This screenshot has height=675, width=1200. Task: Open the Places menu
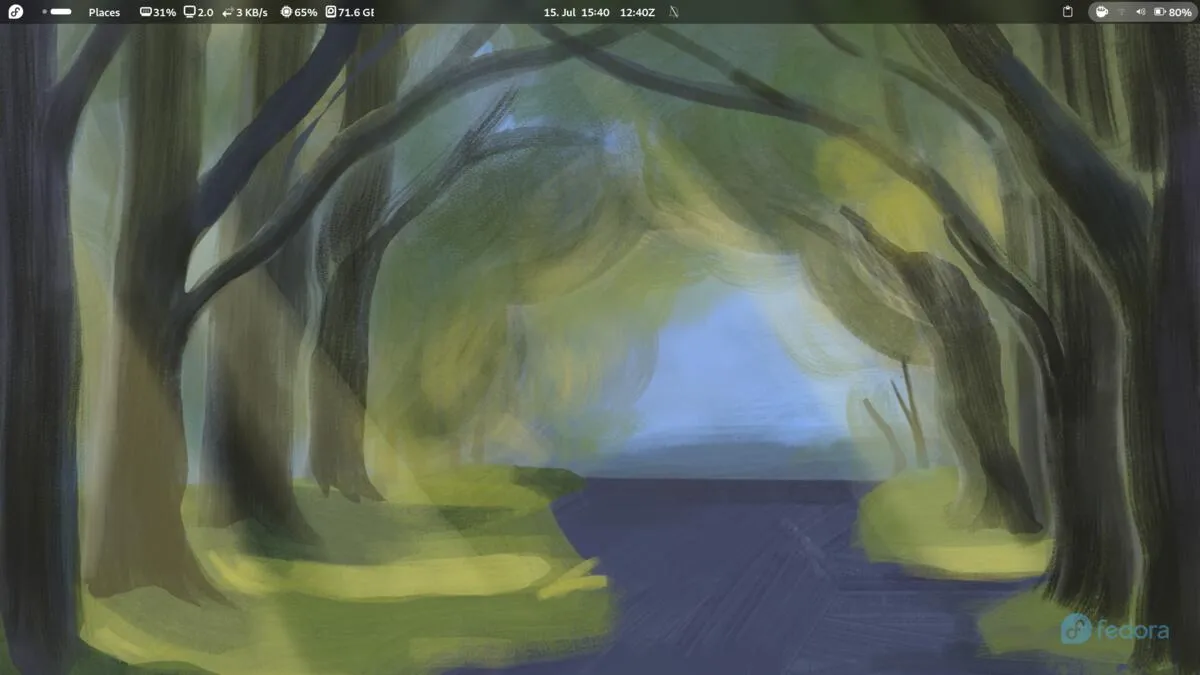click(104, 12)
